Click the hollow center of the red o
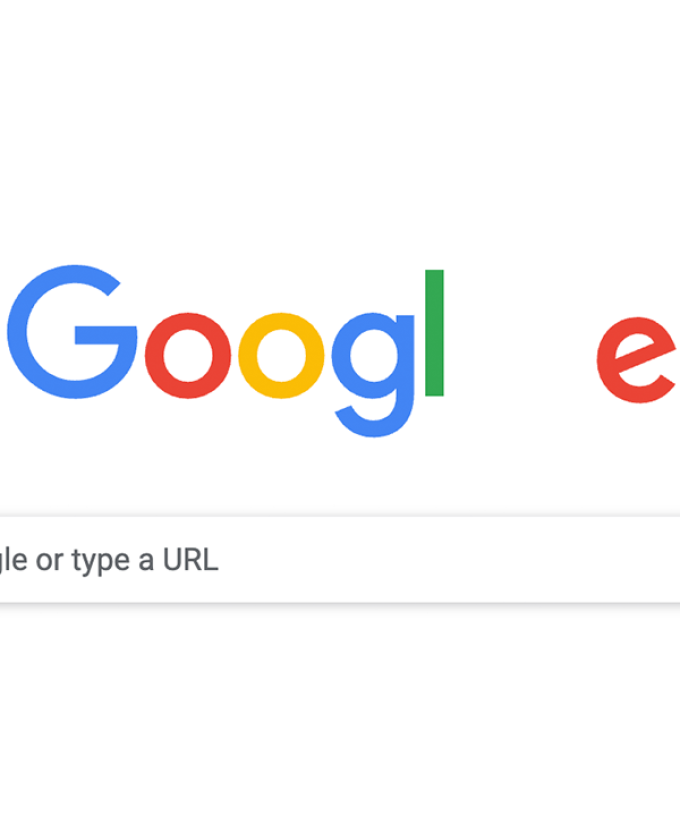Image resolution: width=680 pixels, height=816 pixels. point(188,355)
